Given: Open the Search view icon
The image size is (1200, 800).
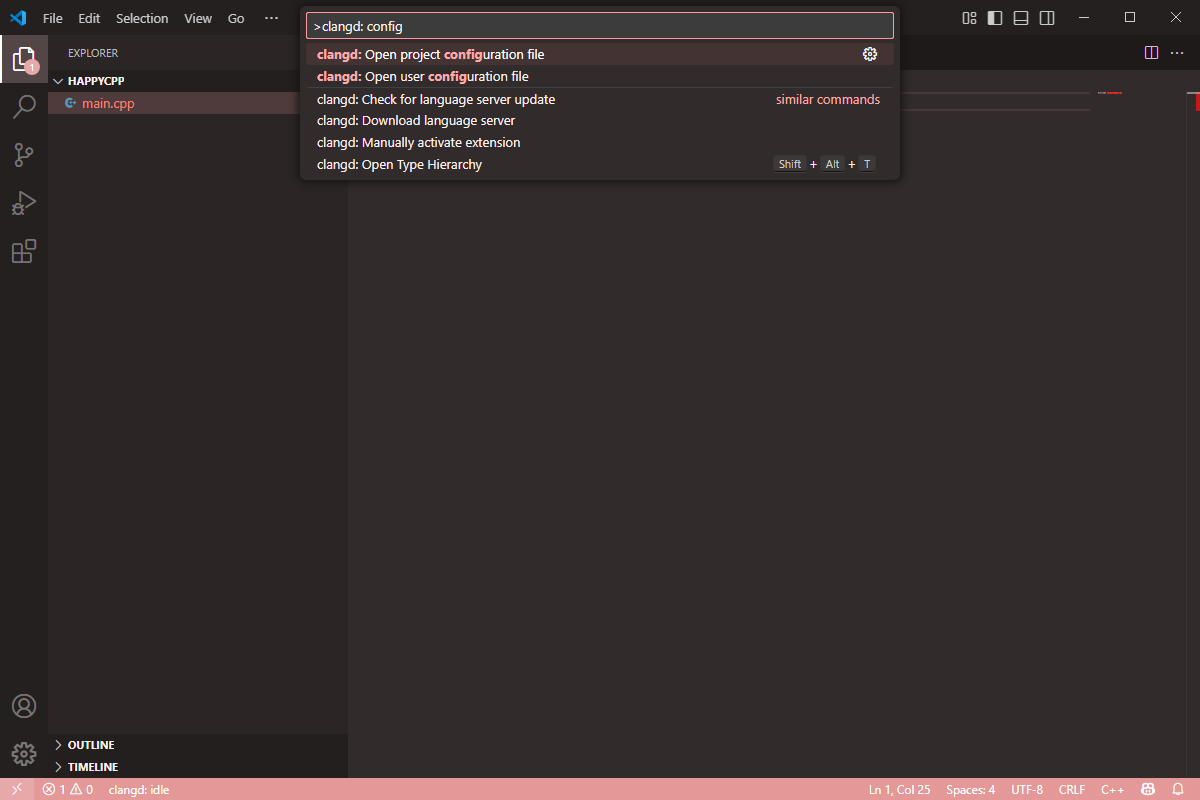Looking at the screenshot, I should click(24, 107).
